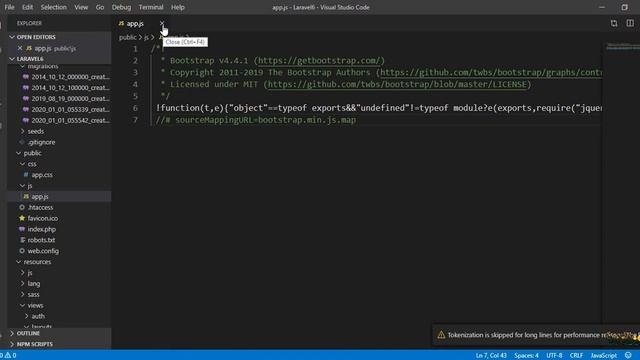This screenshot has height=360, width=640.
Task: Open the View menu
Action: [81, 7]
